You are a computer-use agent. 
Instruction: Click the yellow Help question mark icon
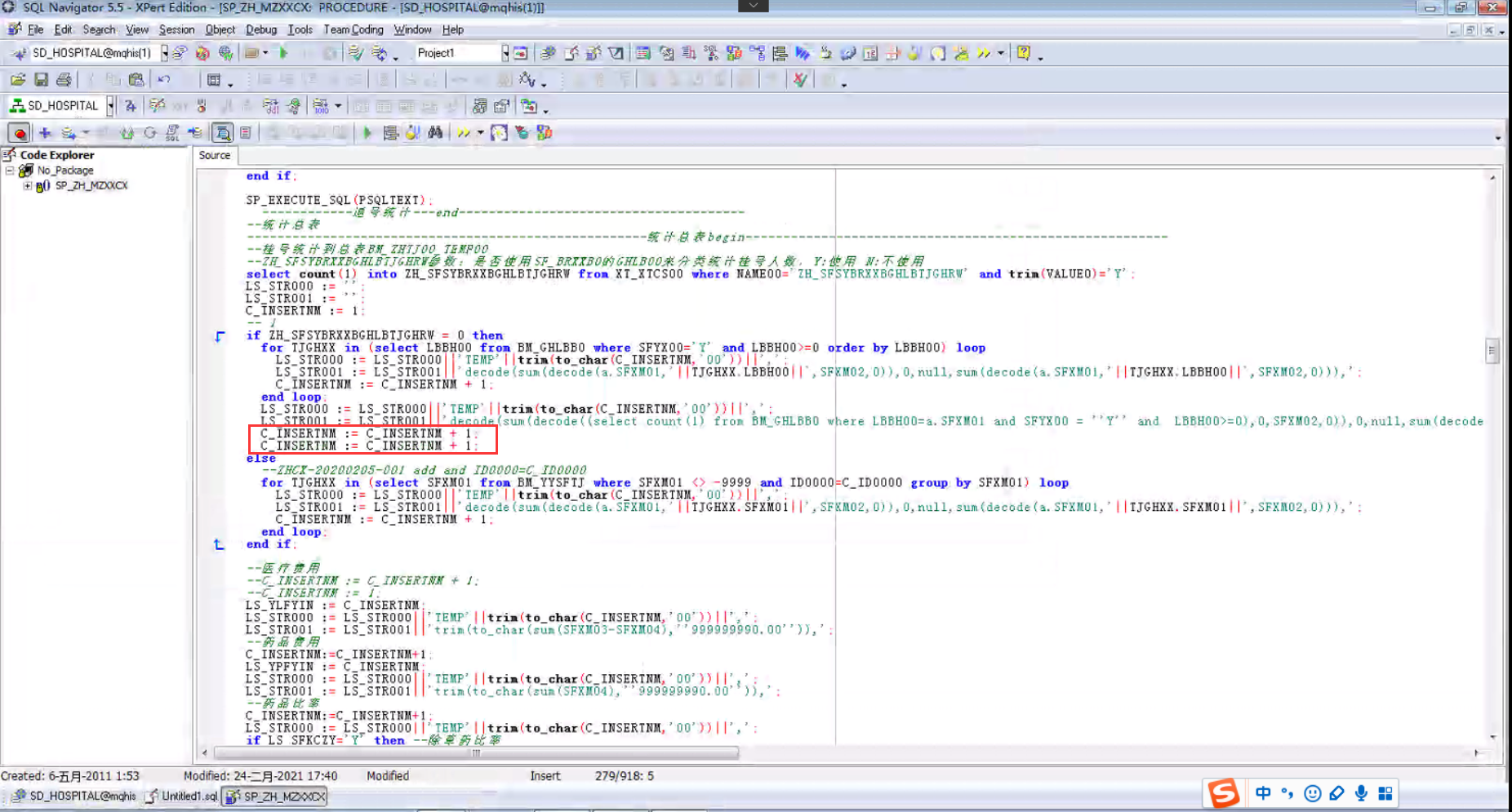pos(1023,53)
